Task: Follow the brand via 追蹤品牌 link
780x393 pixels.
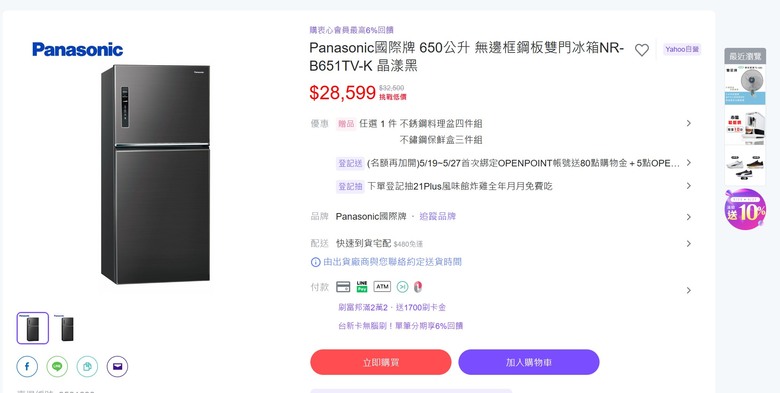Action: [438, 216]
